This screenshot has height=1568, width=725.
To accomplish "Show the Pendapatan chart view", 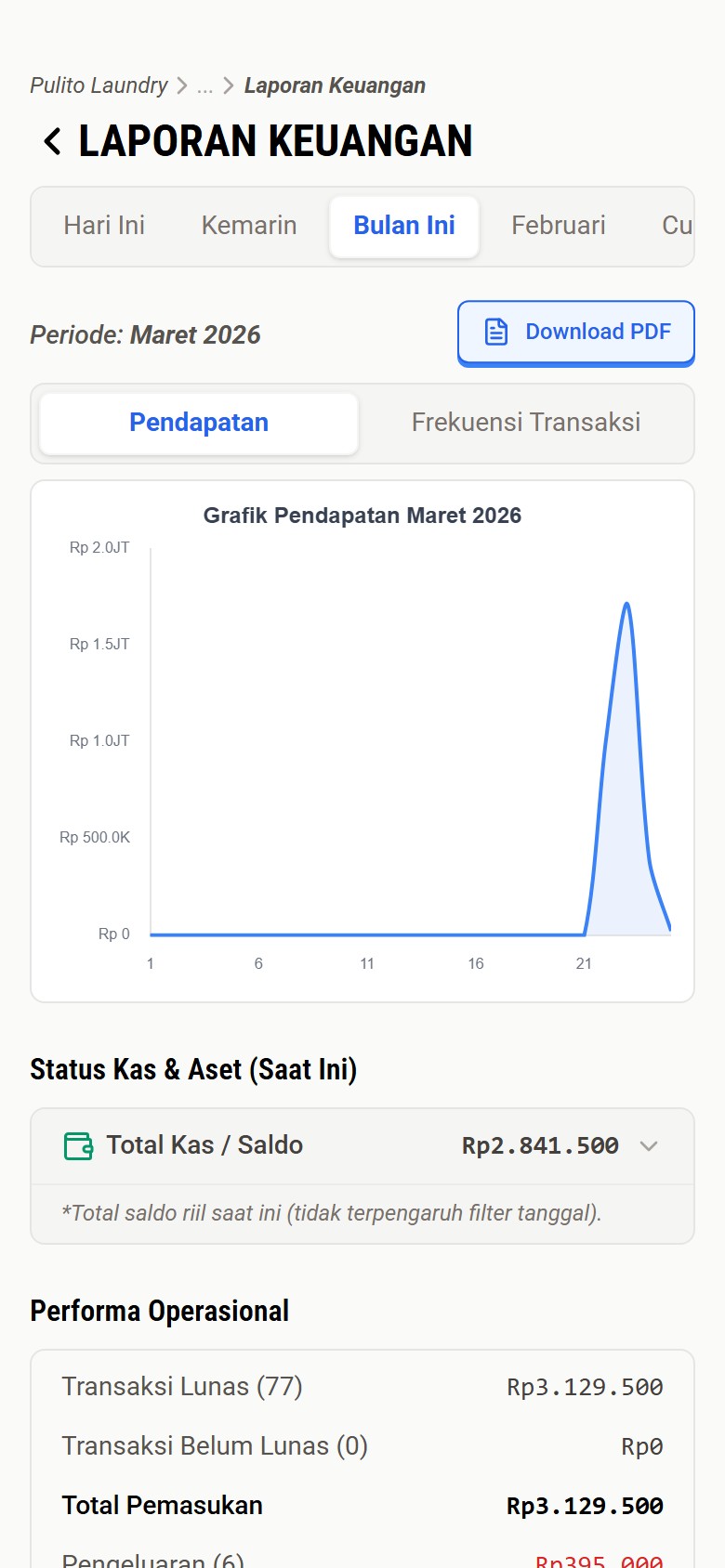I will [x=199, y=423].
